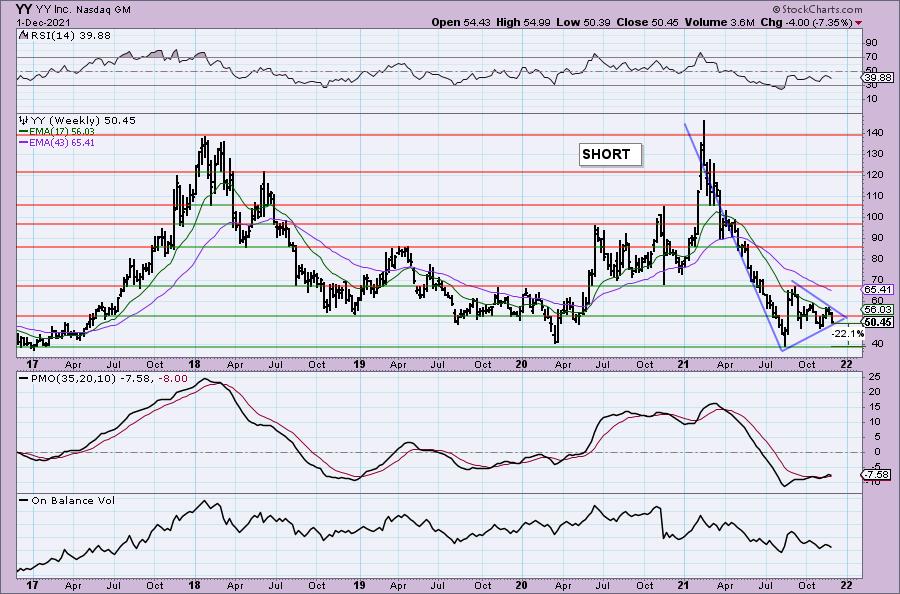This screenshot has height=594, width=900.
Task: Click the SHORT annotation box
Action: (x=610, y=154)
